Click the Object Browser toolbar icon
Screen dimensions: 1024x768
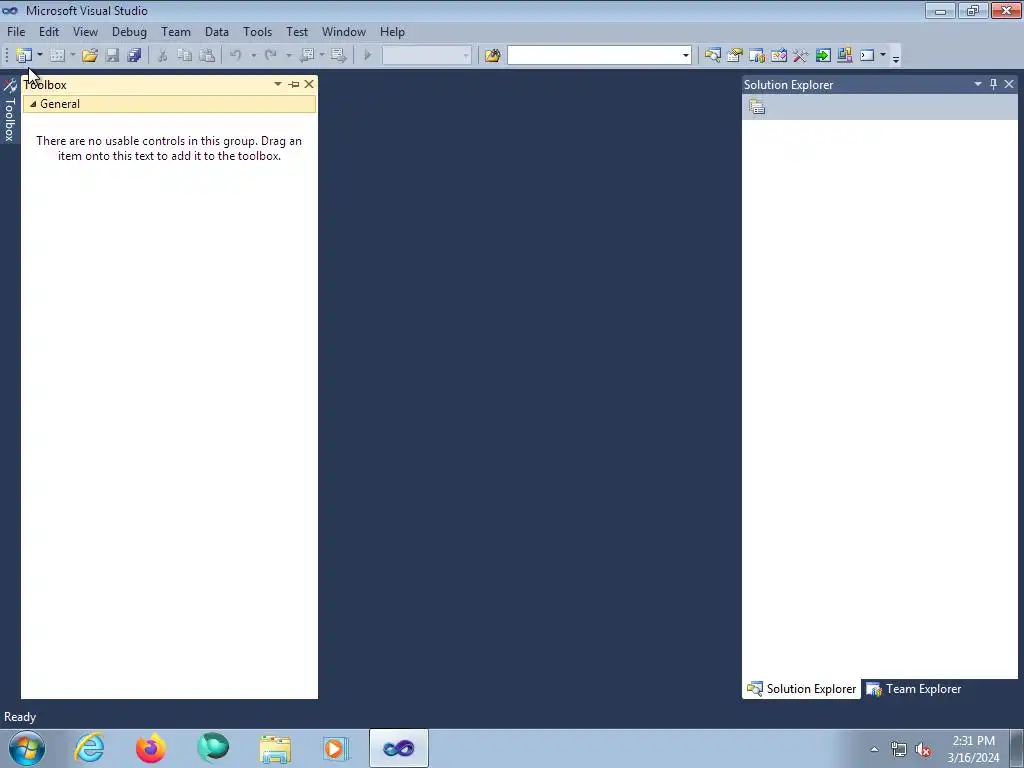pos(779,56)
